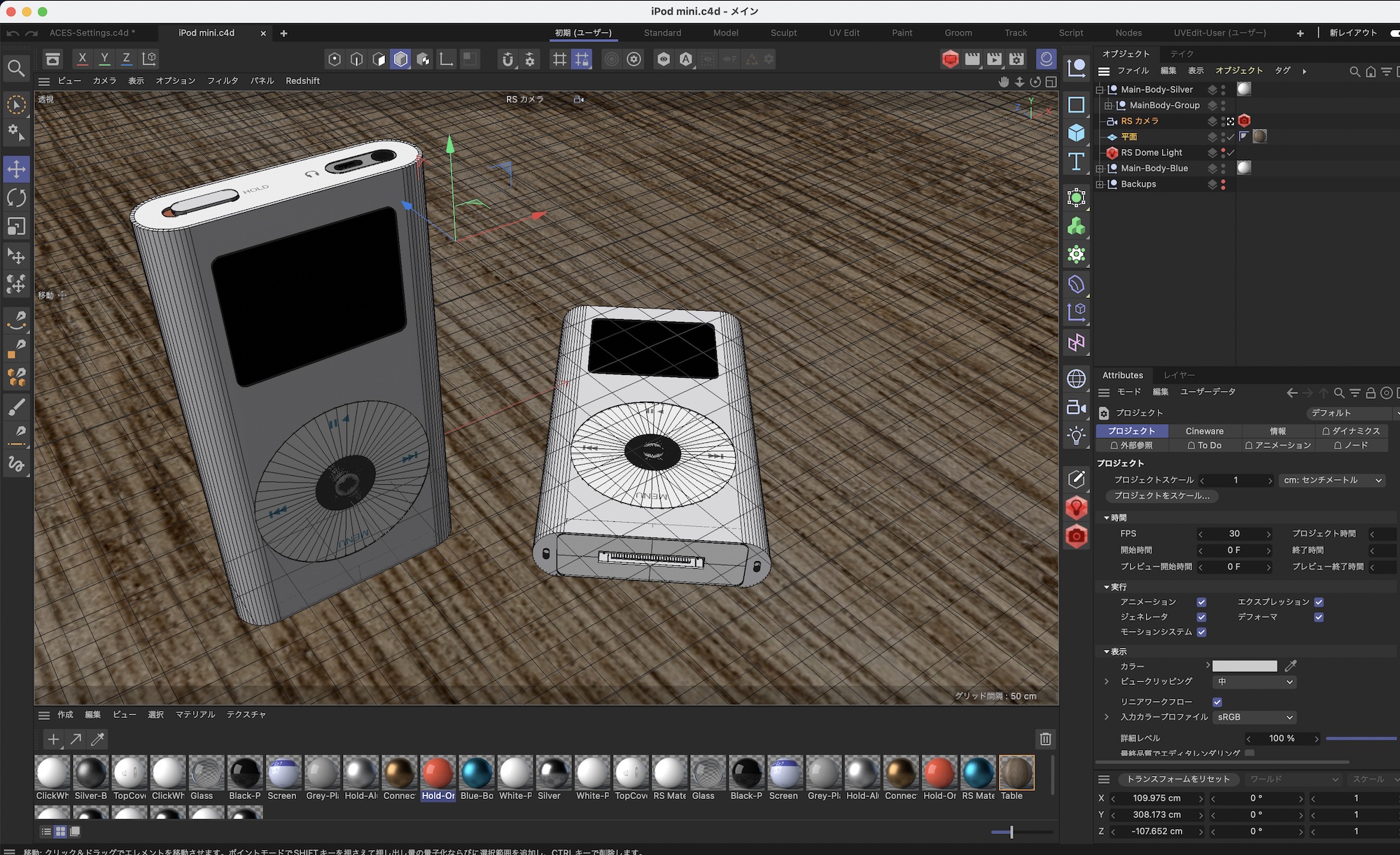Click the RS camera icon in the object list
Screen dimensions: 1400x855
click(x=1111, y=121)
